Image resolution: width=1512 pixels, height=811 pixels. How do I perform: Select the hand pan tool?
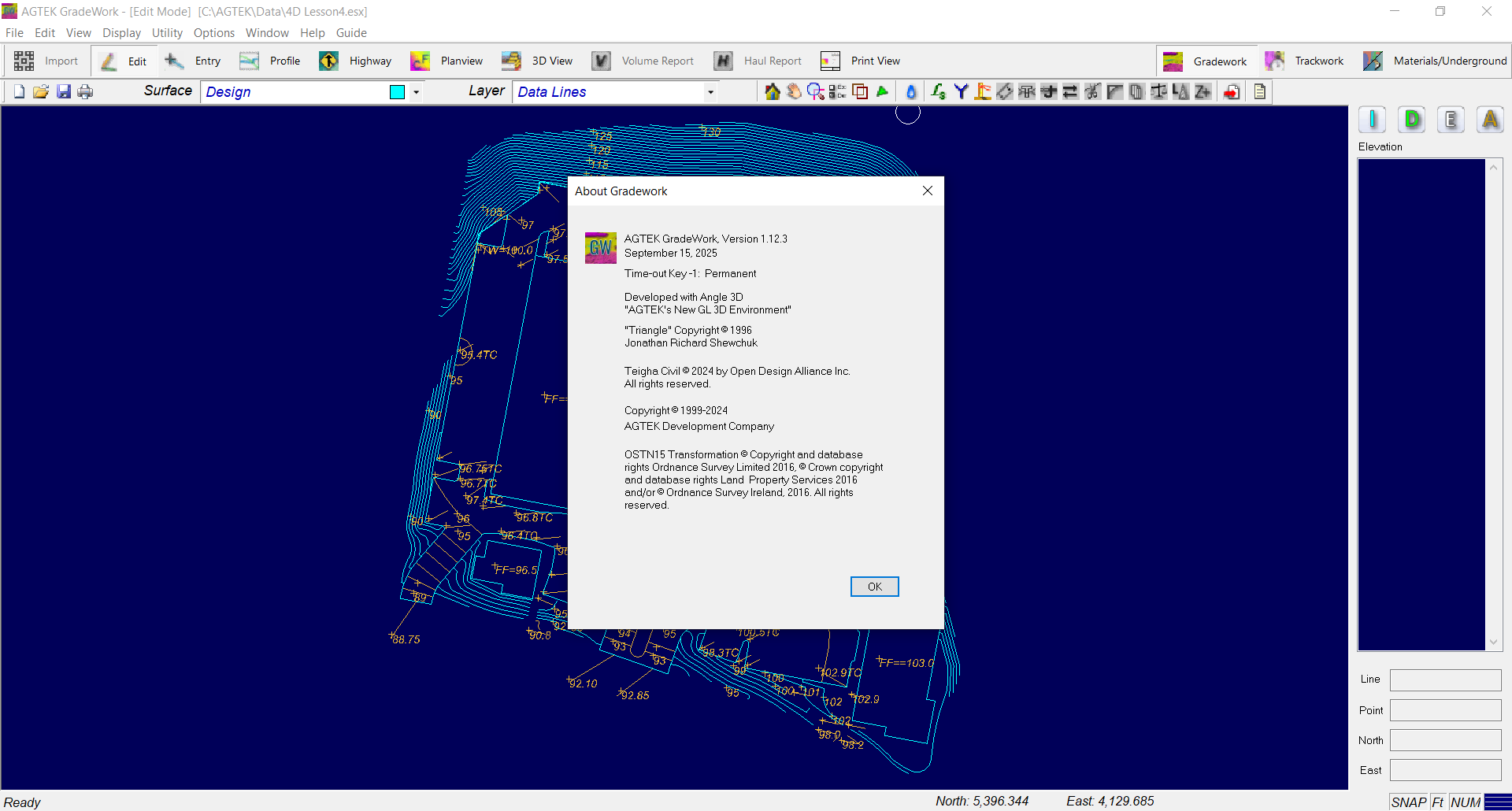(794, 92)
